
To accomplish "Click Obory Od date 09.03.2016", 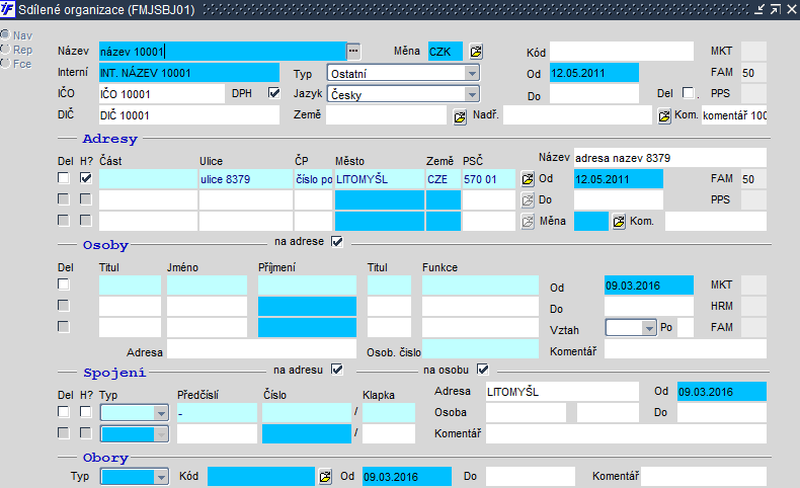I will (x=407, y=476).
